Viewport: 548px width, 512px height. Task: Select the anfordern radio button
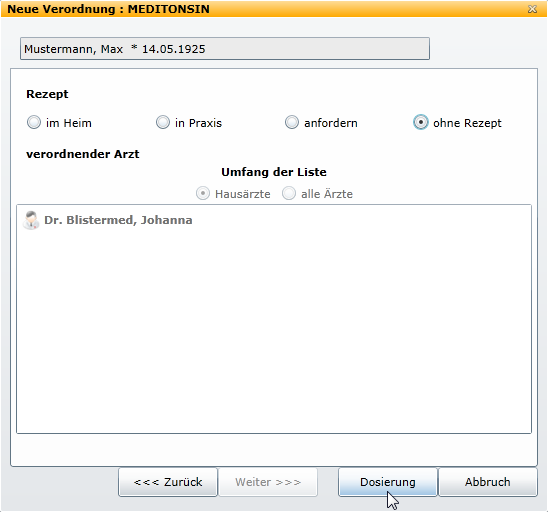click(292, 123)
